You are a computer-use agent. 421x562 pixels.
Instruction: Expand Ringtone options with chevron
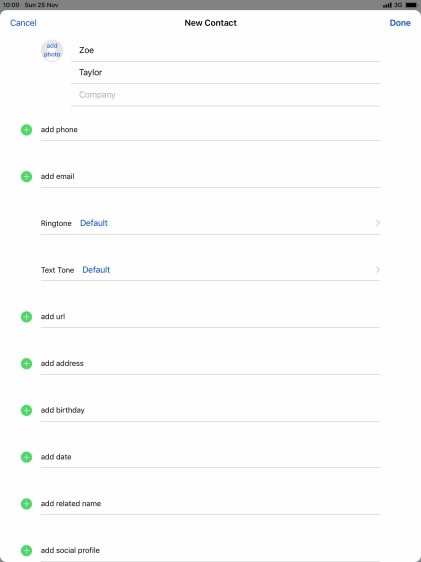[x=378, y=223]
